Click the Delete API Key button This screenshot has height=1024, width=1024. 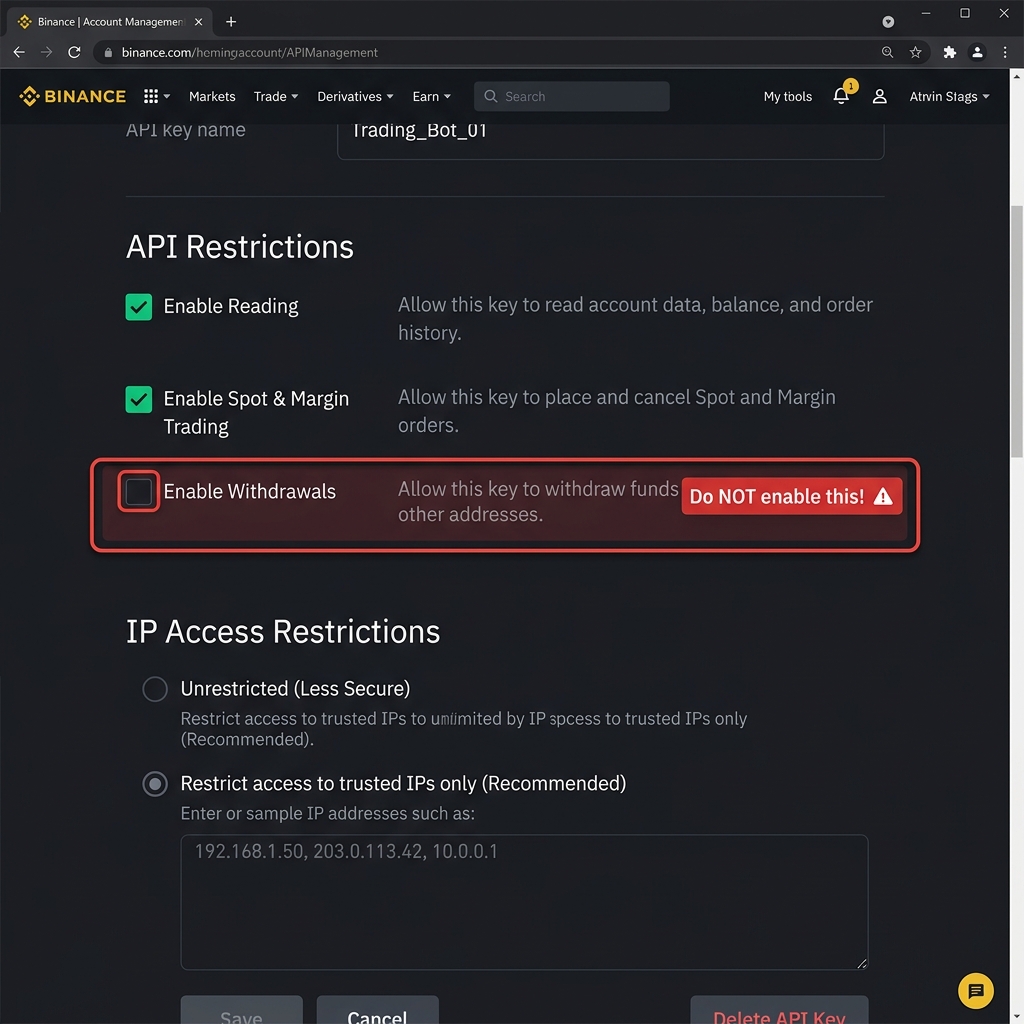point(779,1010)
